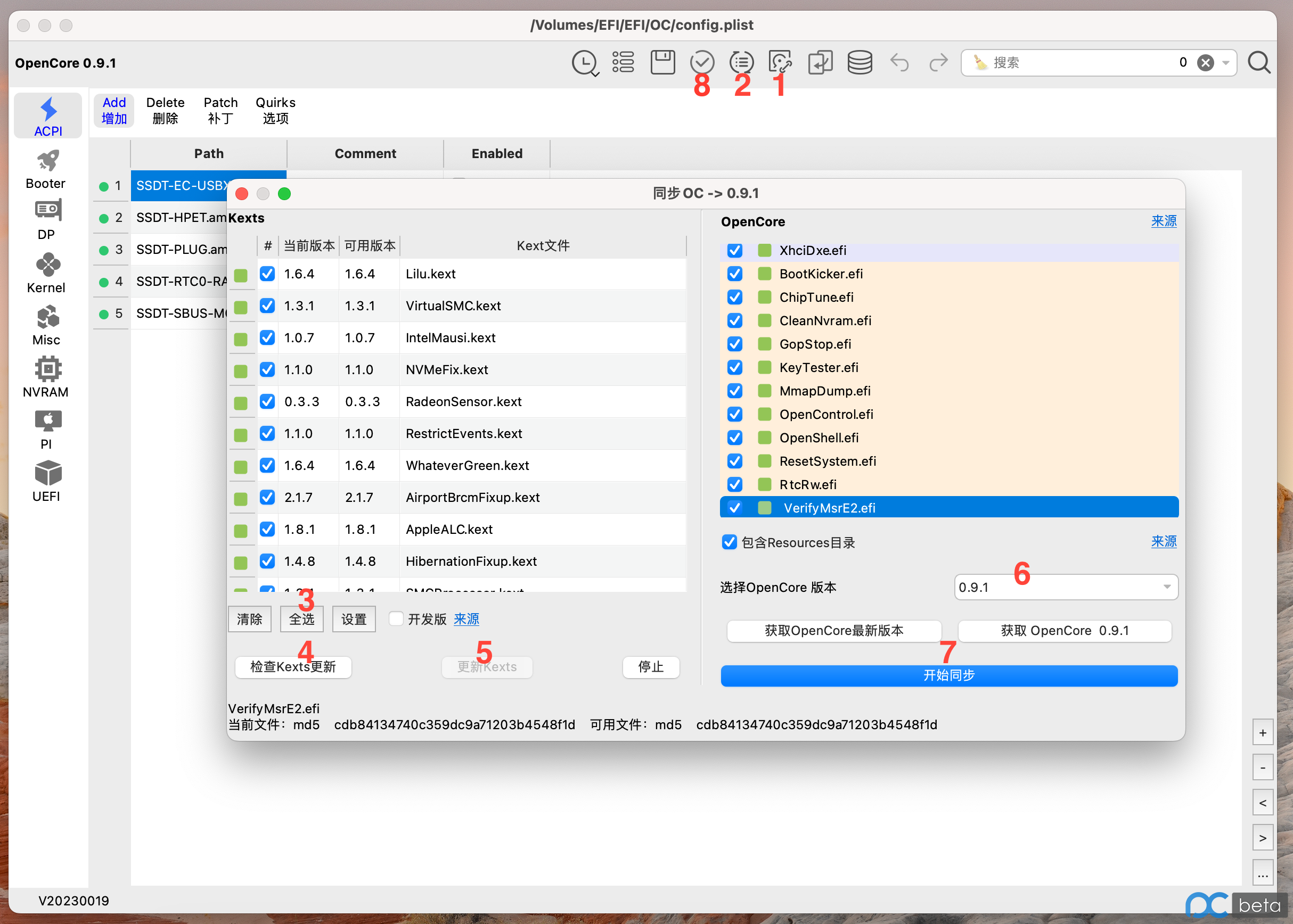
Task: Open the database stack toolbar icon
Action: [860, 62]
